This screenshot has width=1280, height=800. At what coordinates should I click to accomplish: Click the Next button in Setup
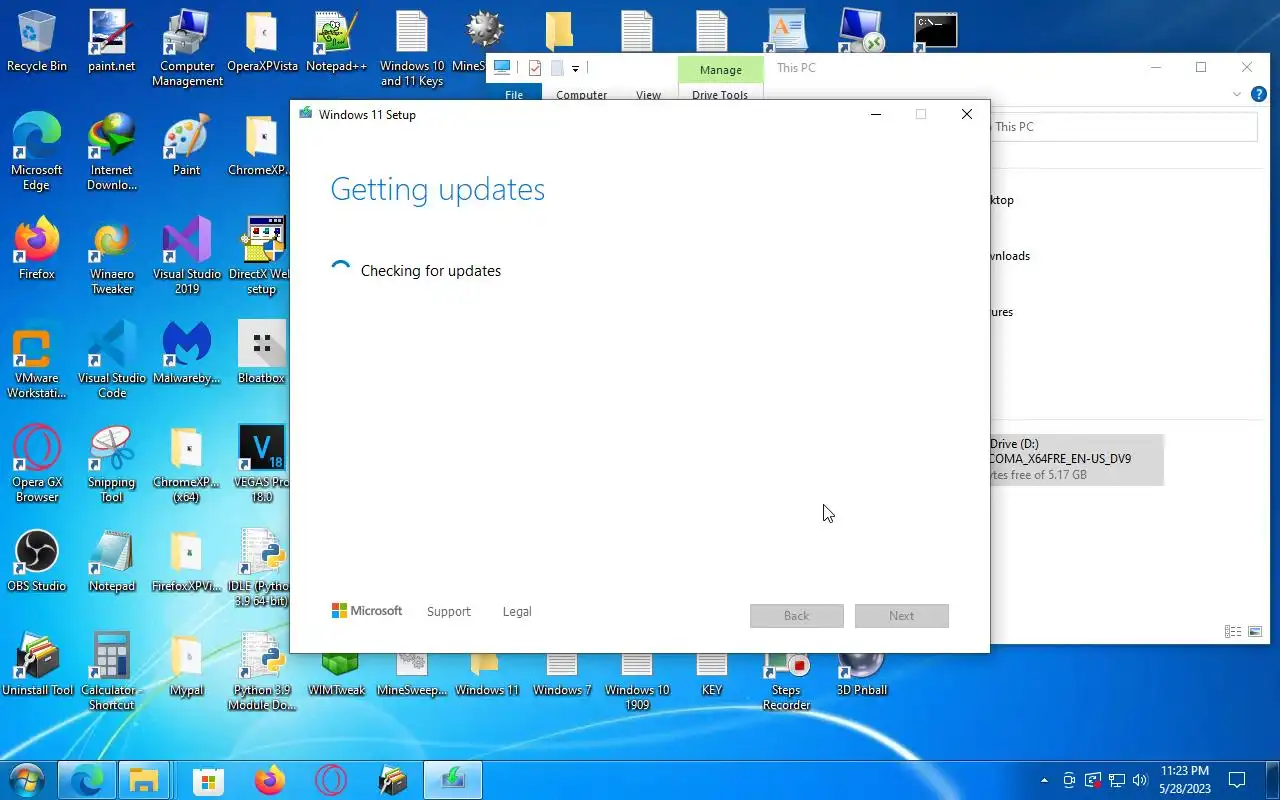pos(902,615)
